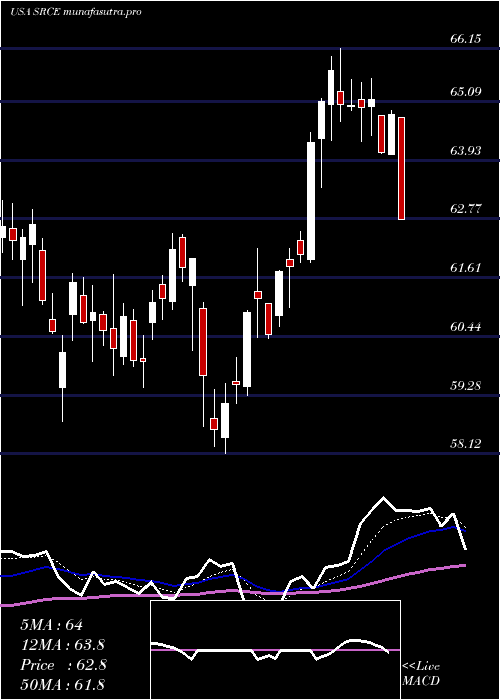500x700 pixels.
Task: Click the last large red candlestick
Action: tap(401, 168)
